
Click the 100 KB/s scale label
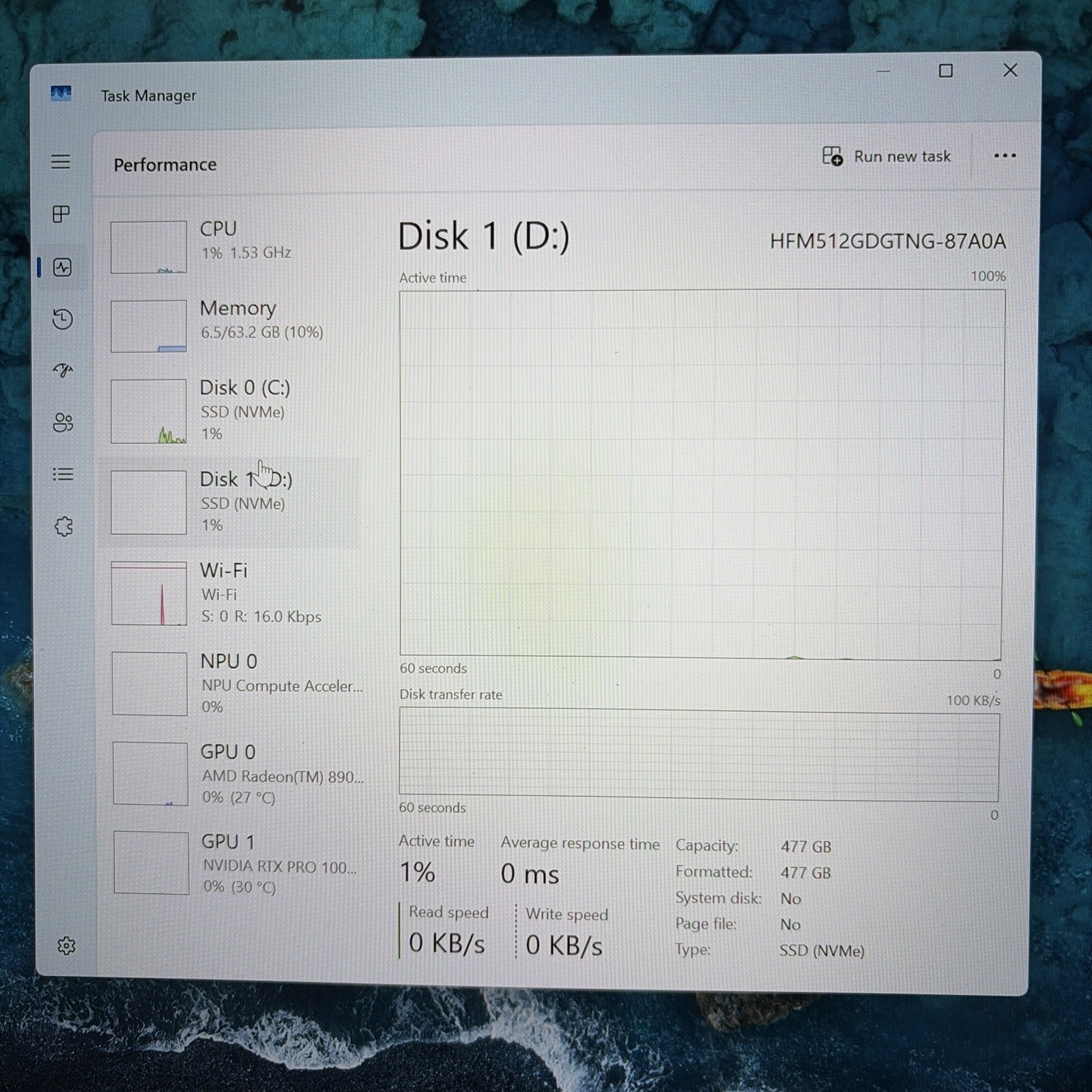(973, 700)
